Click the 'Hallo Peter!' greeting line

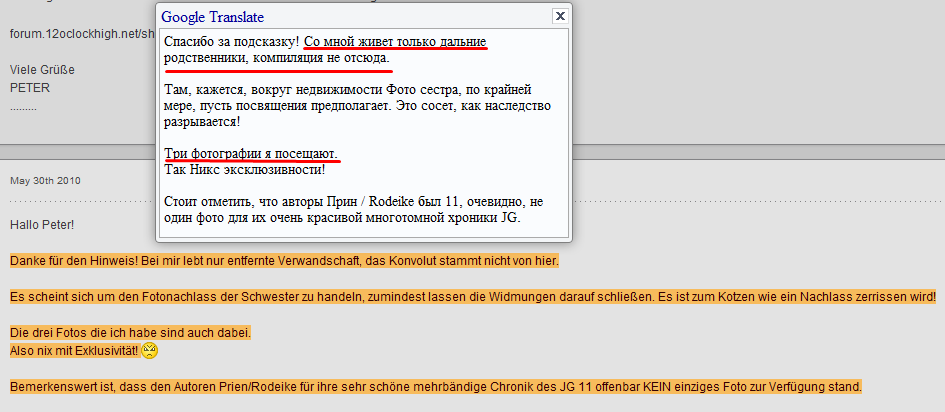[x=42, y=225]
